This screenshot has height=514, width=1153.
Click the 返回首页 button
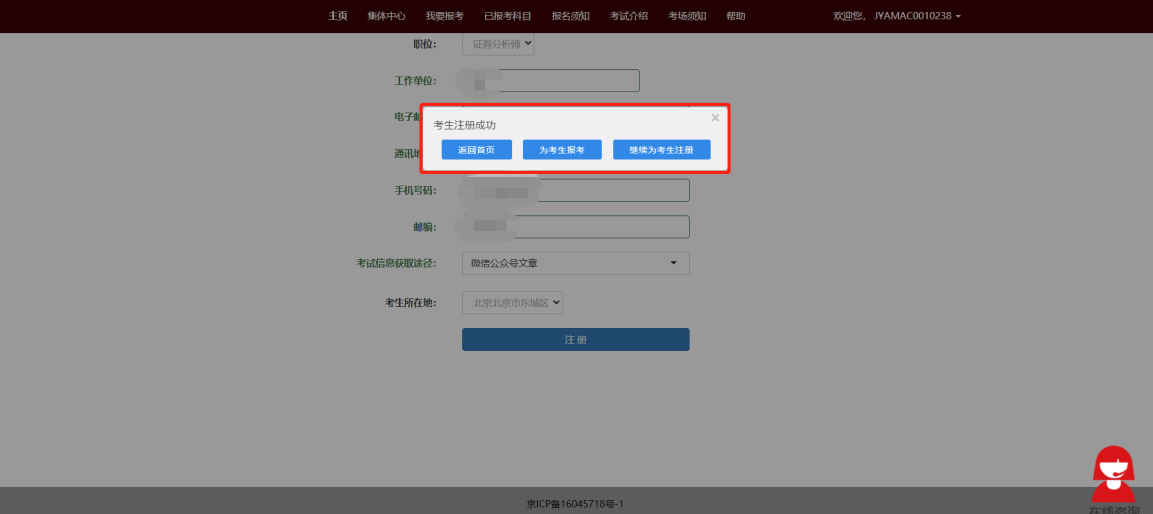pyautogui.click(x=476, y=149)
